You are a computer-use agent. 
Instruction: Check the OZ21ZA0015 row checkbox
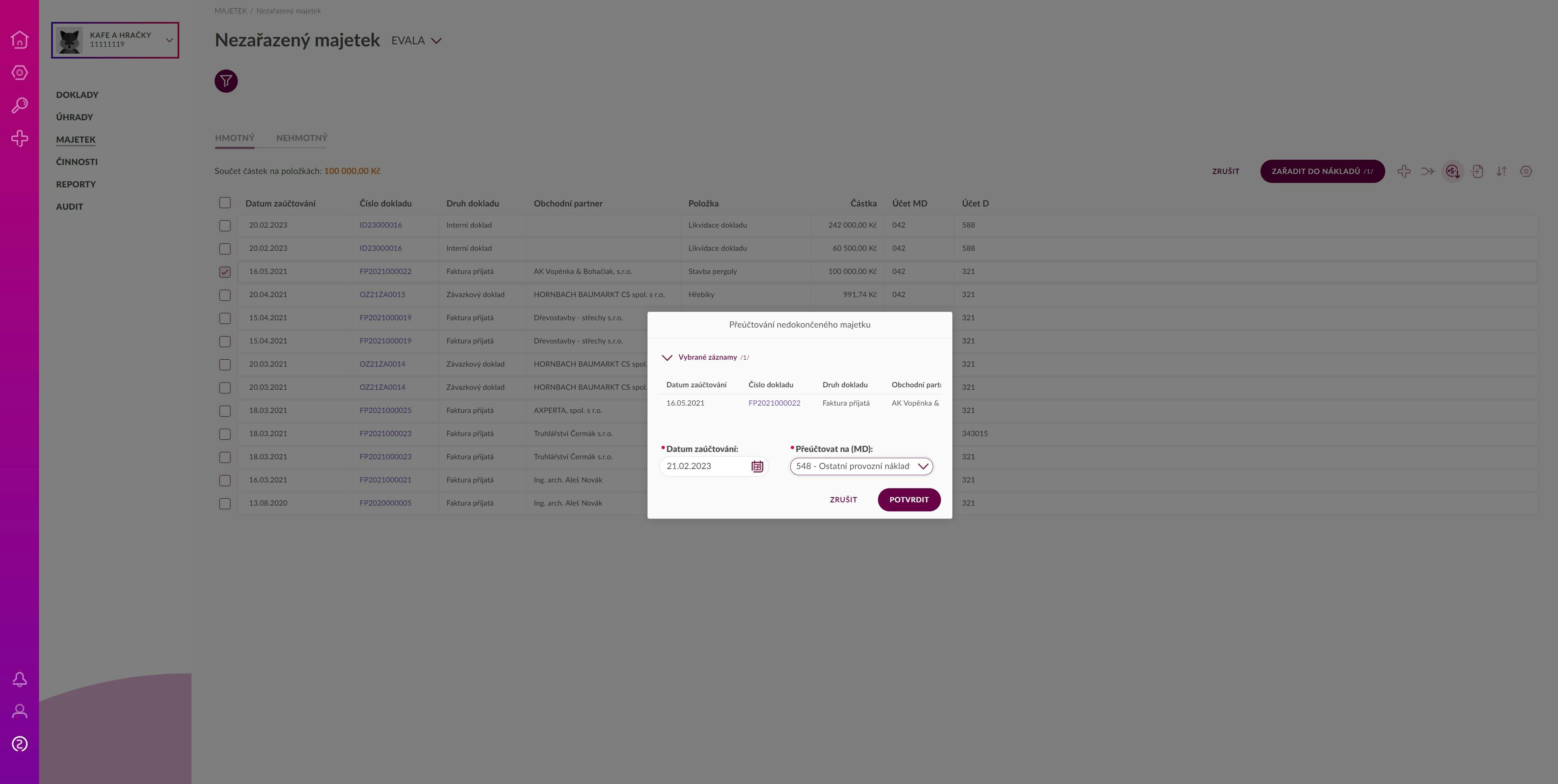point(224,295)
